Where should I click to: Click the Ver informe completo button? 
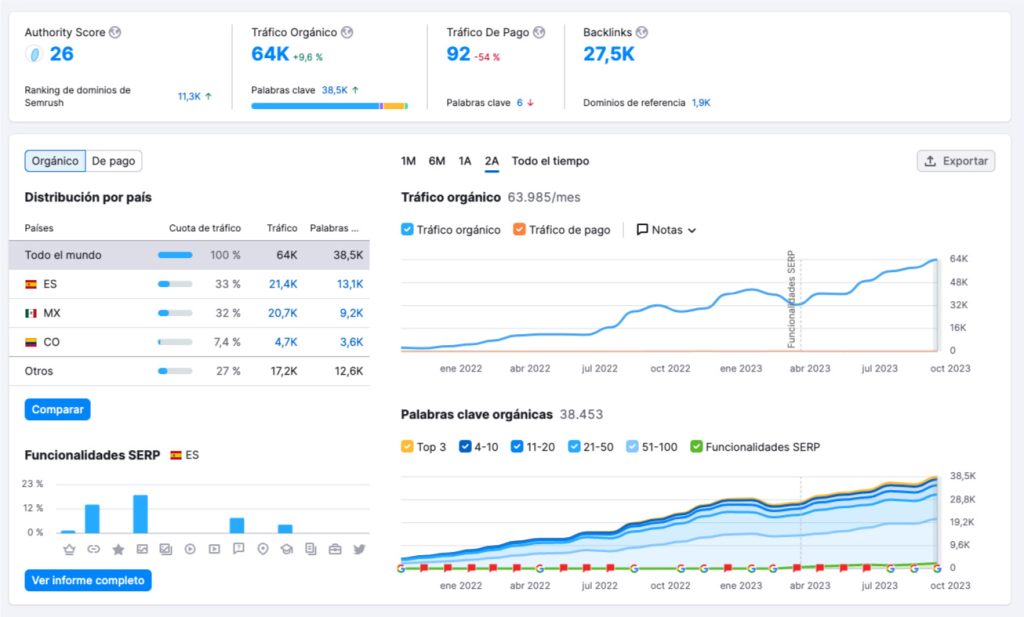click(x=88, y=580)
